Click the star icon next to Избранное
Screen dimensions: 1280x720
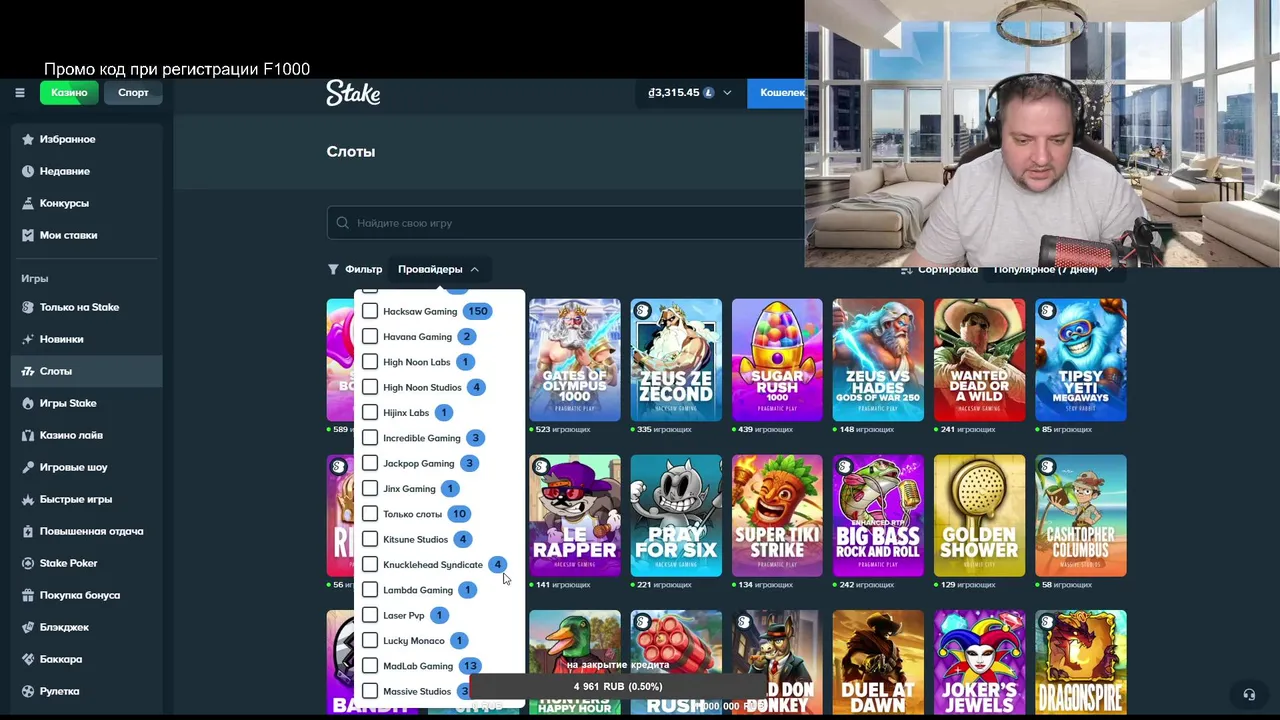click(x=28, y=139)
